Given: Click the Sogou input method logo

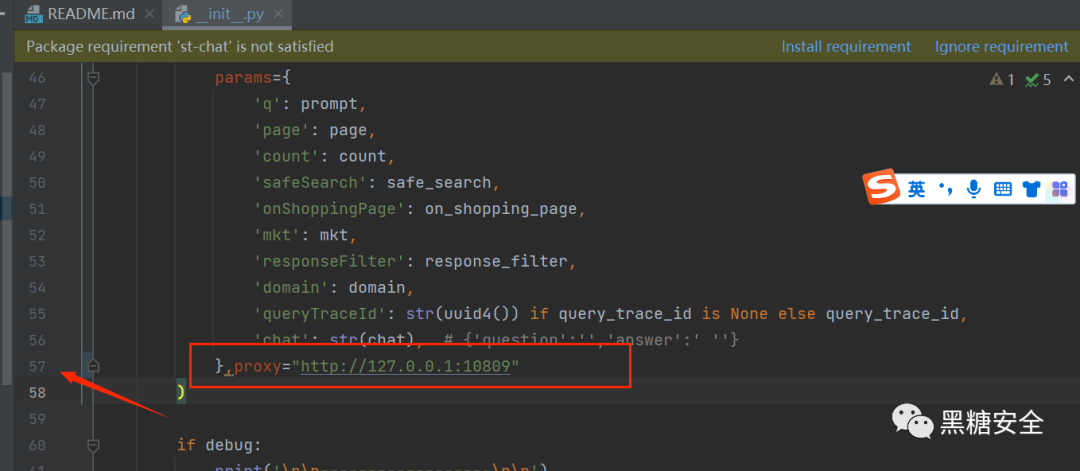Looking at the screenshot, I should pyautogui.click(x=882, y=188).
